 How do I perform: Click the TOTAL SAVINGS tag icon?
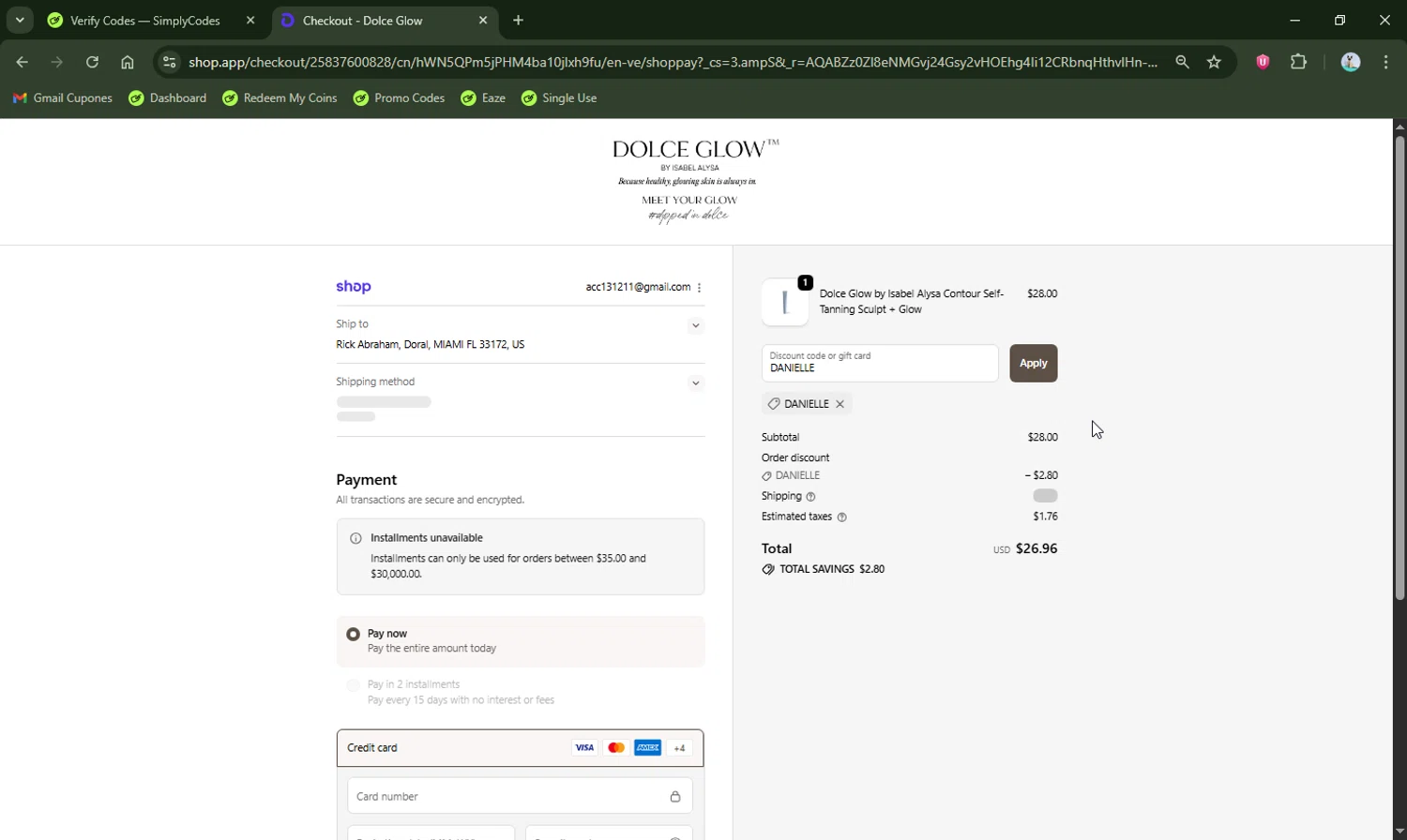(x=768, y=569)
